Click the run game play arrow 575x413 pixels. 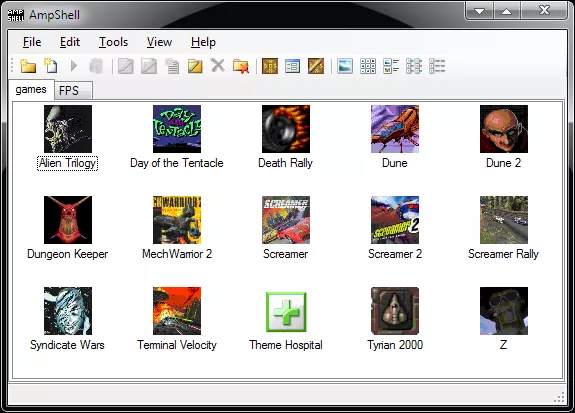[74, 66]
